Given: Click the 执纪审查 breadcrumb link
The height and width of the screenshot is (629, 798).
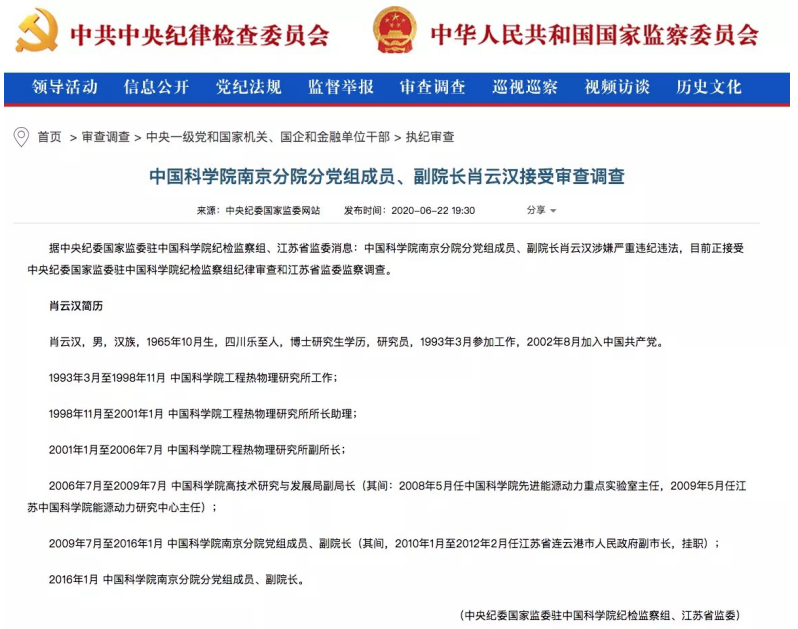Looking at the screenshot, I should pyautogui.click(x=430, y=137).
